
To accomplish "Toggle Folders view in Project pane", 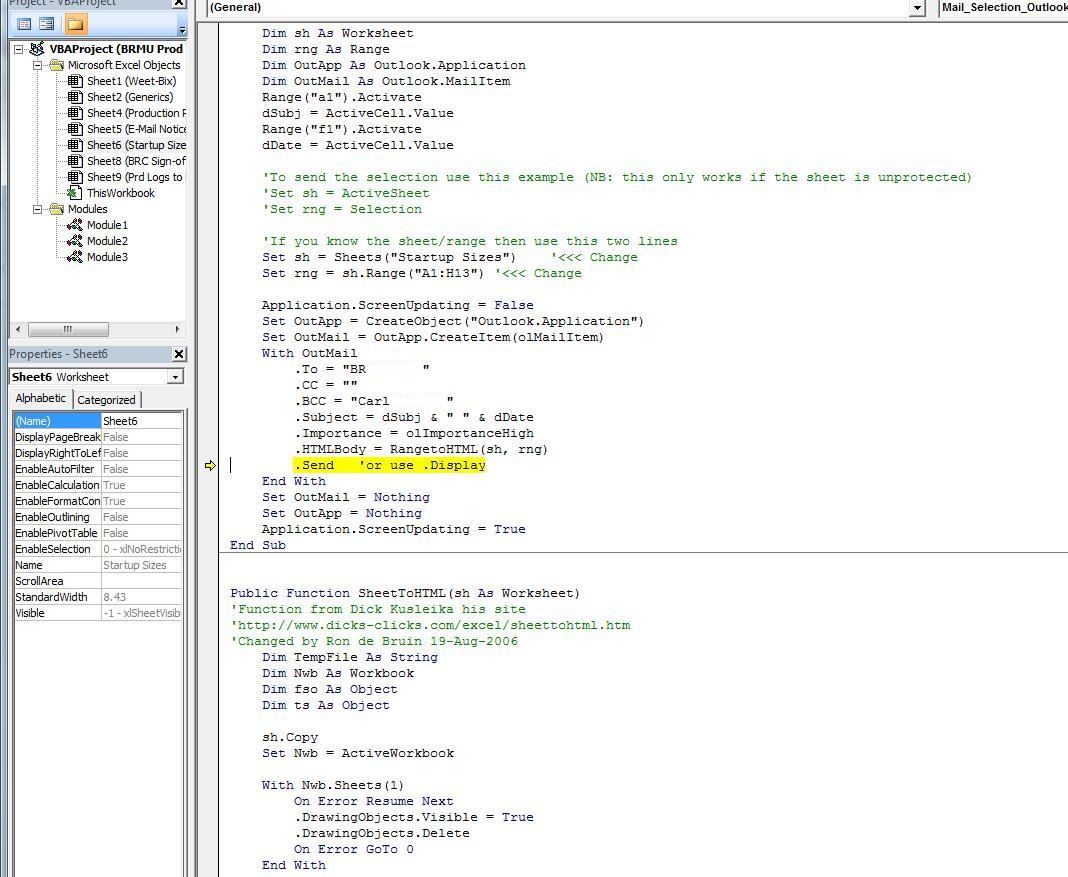I will [x=75, y=25].
